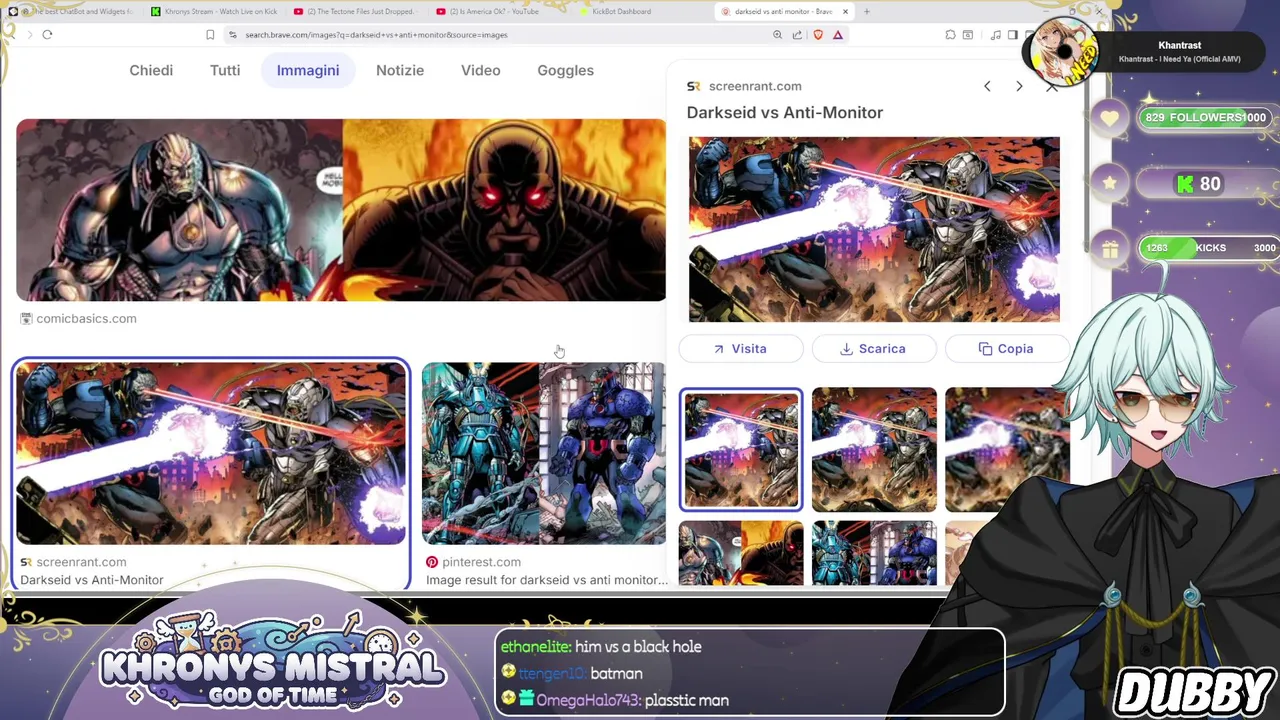Viewport: 1280px width, 720px height.
Task: Open the Brave Rewards triangle icon
Action: click(838, 35)
